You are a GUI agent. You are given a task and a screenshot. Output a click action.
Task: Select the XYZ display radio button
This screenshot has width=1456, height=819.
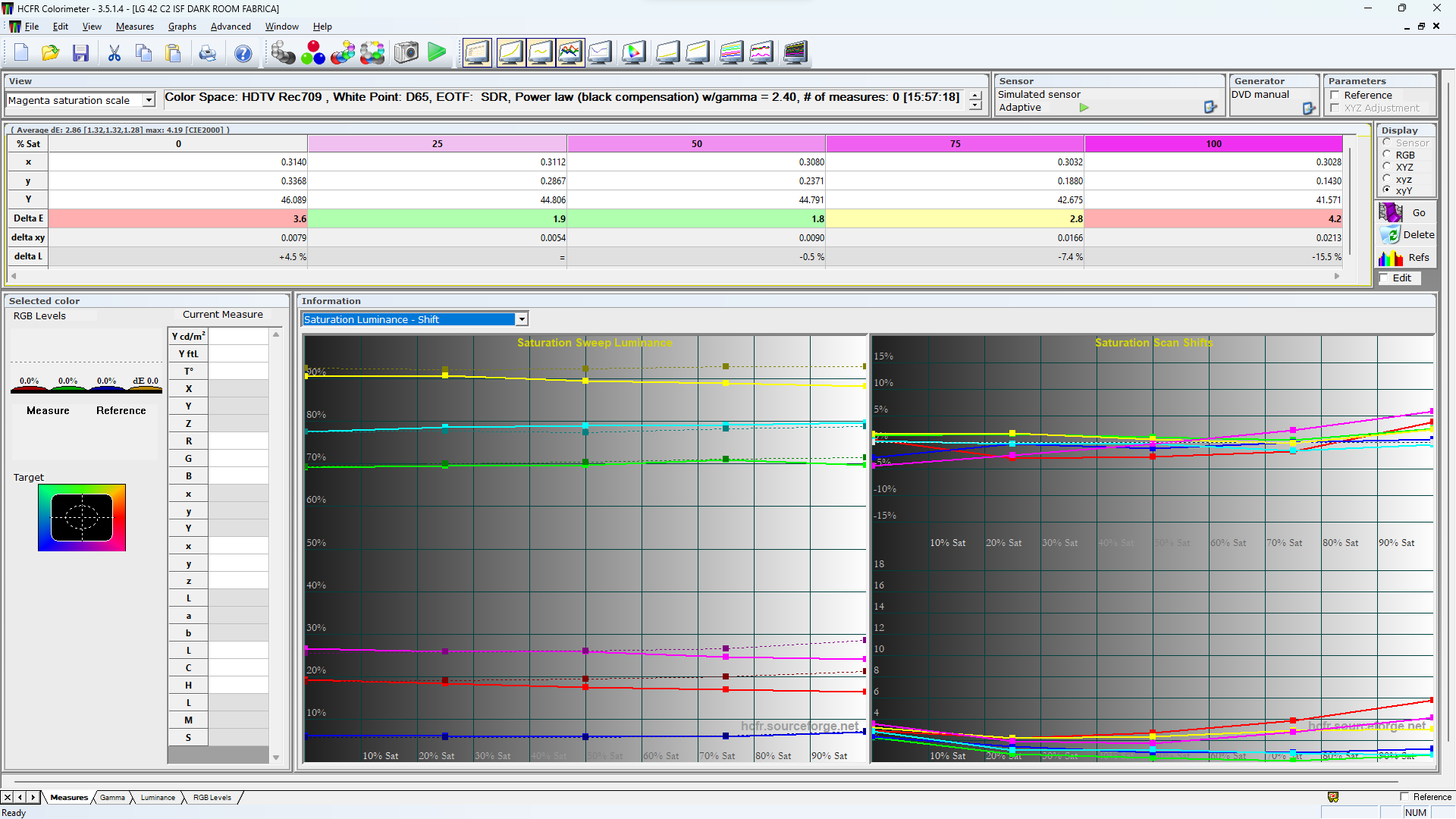[1387, 167]
